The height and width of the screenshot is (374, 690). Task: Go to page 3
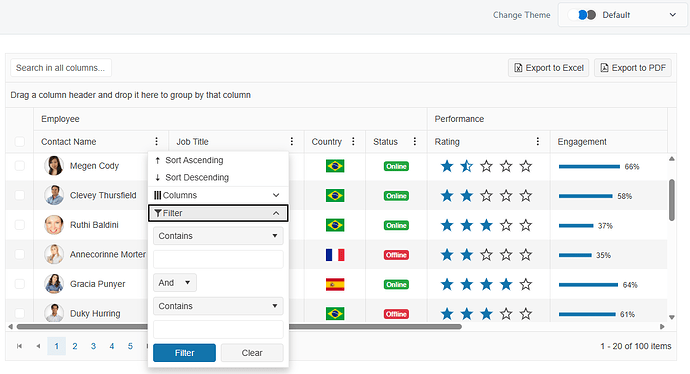tap(93, 346)
